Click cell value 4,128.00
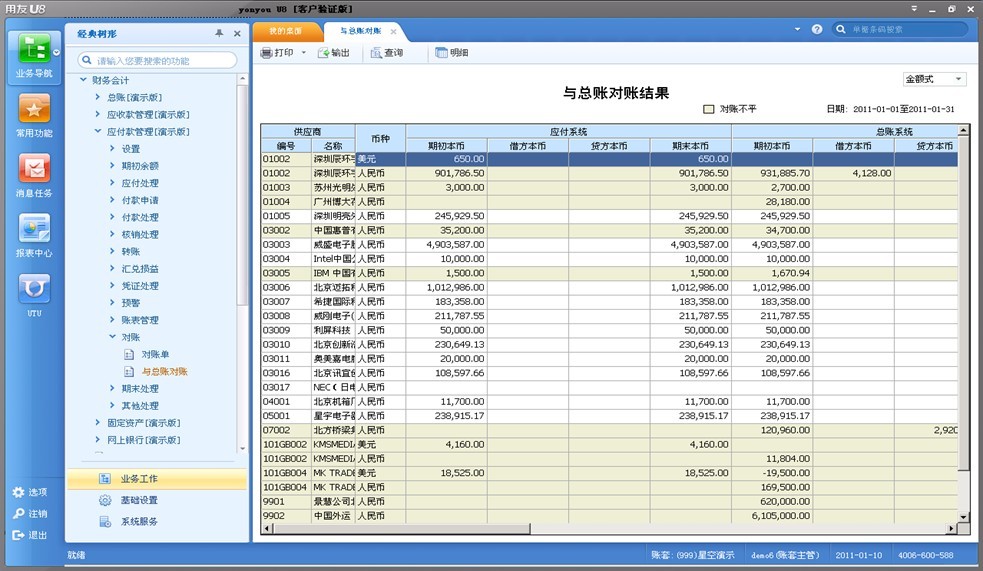 pos(871,173)
